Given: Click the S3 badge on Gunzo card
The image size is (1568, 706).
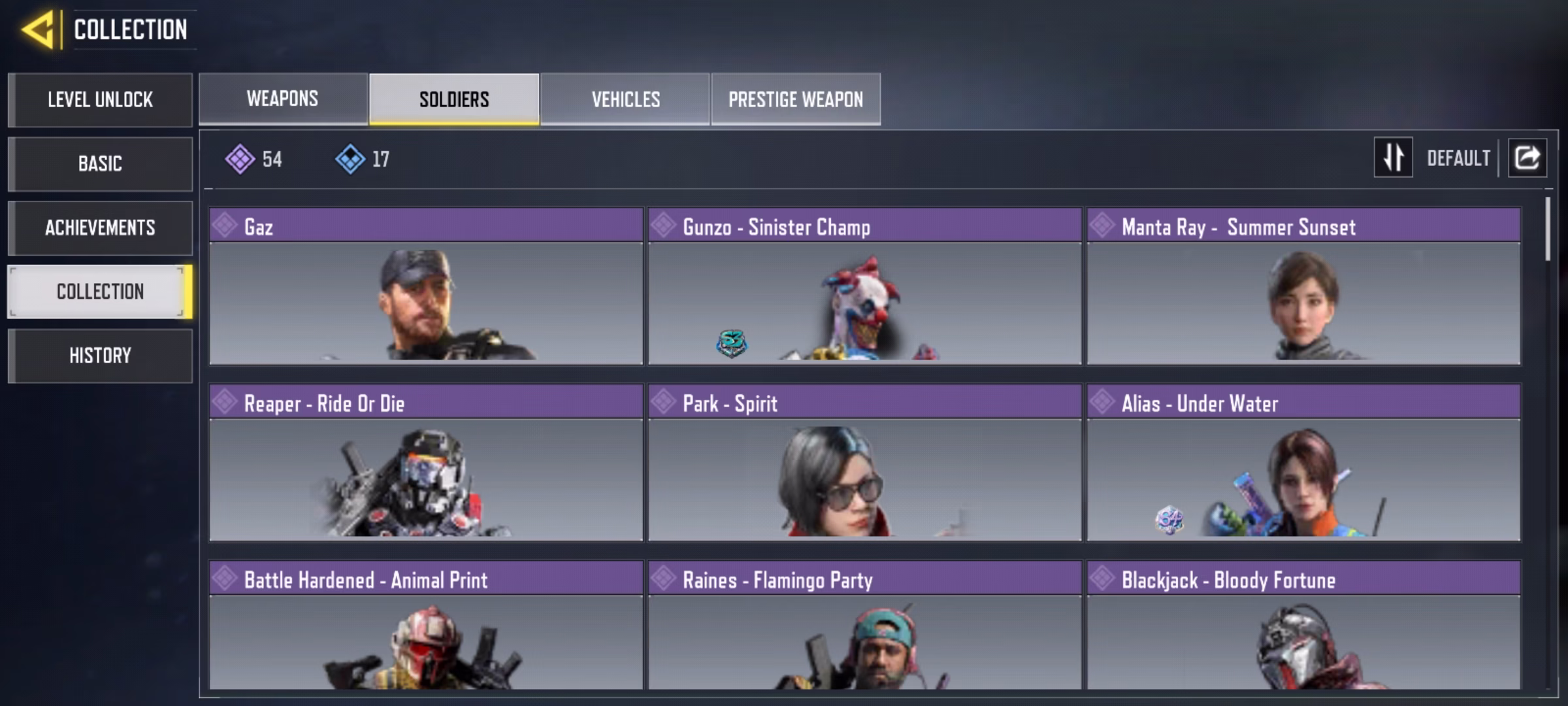Looking at the screenshot, I should tap(731, 343).
